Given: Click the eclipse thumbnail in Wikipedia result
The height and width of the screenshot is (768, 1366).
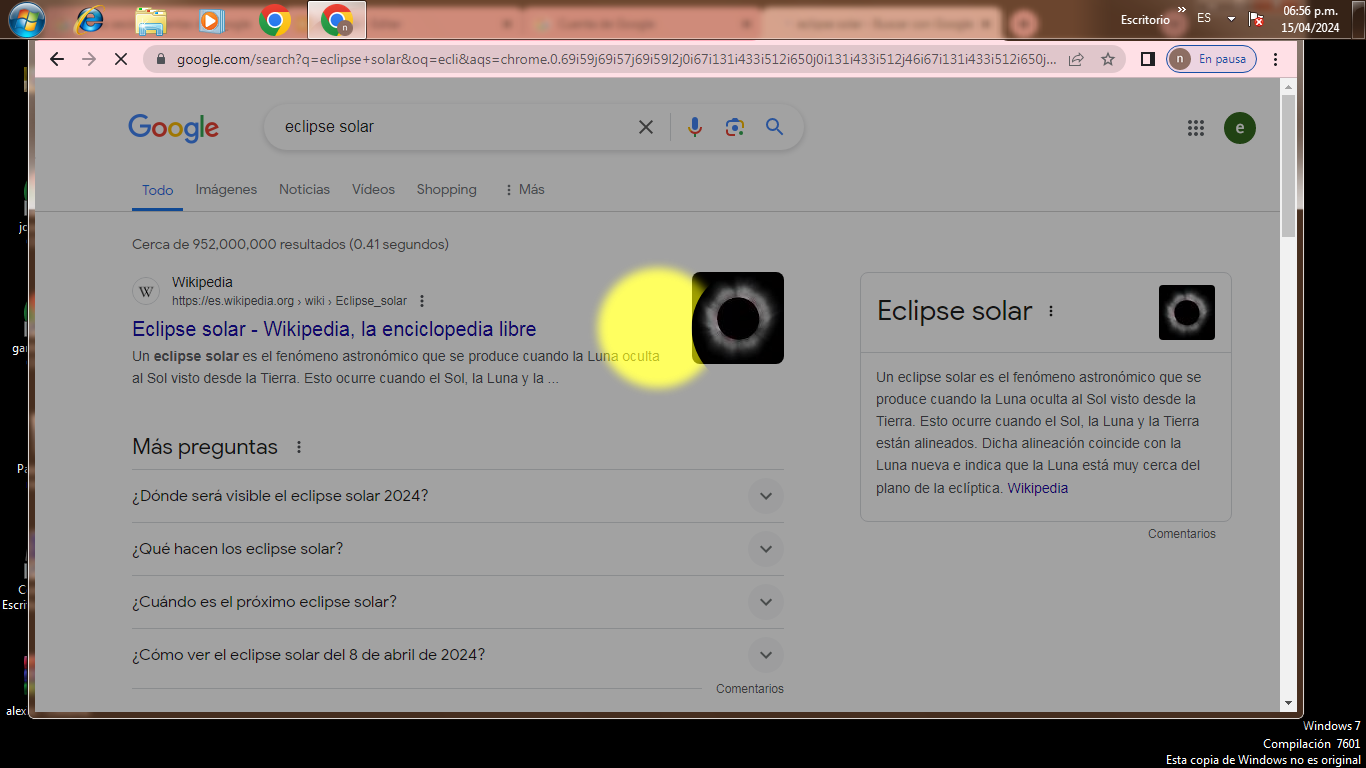Looking at the screenshot, I should click(738, 318).
